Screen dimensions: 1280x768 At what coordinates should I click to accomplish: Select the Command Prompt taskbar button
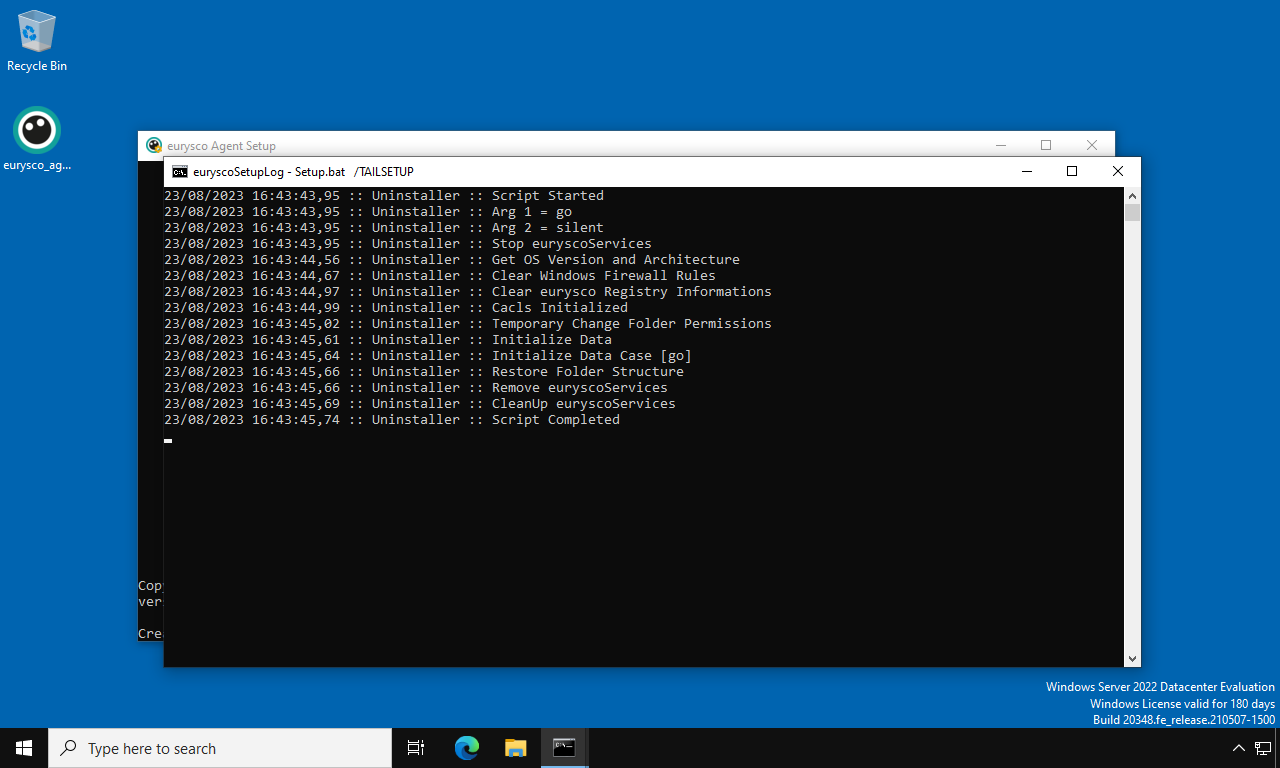coord(564,748)
